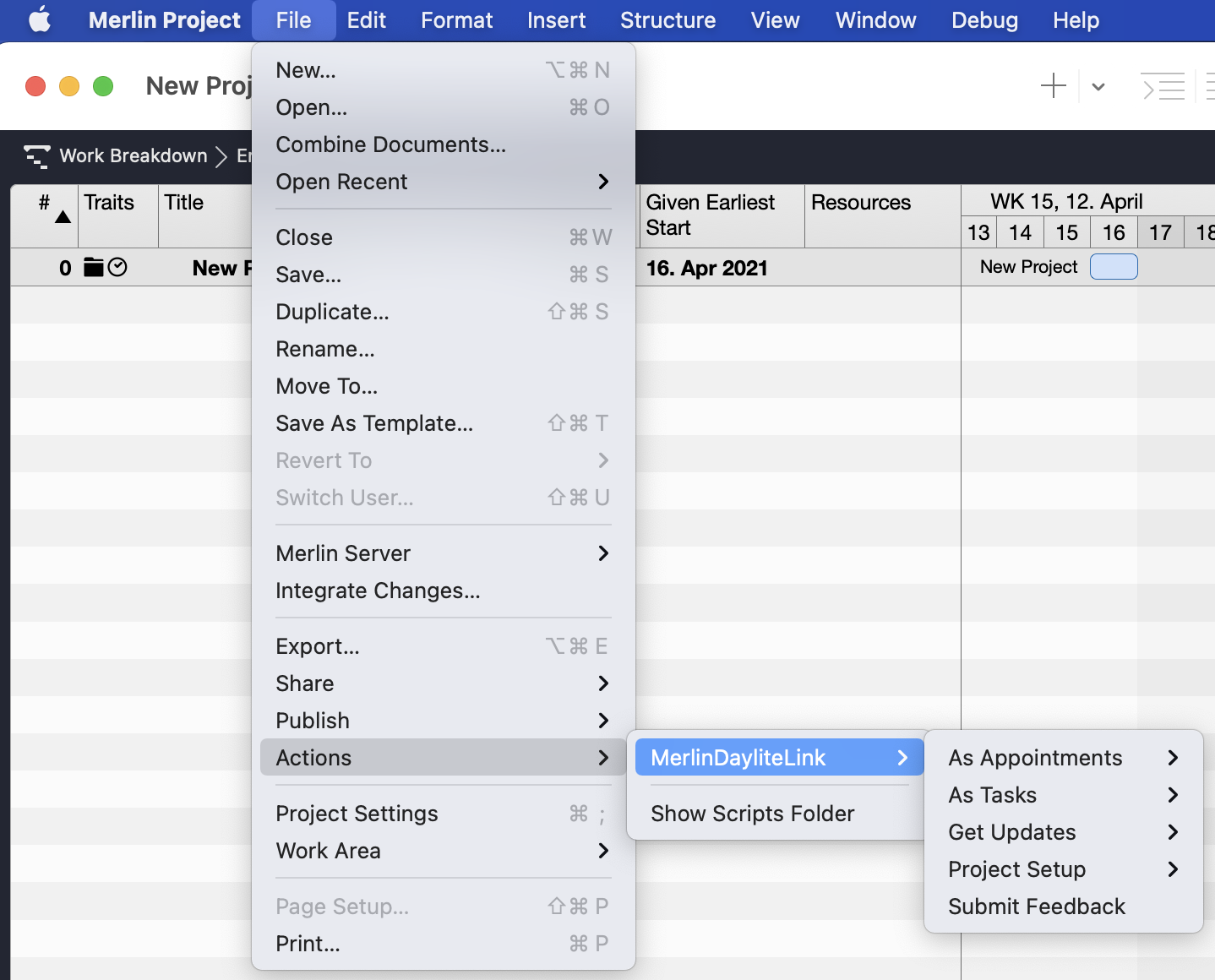Click the plus add item toolbar icon

pyautogui.click(x=1053, y=86)
